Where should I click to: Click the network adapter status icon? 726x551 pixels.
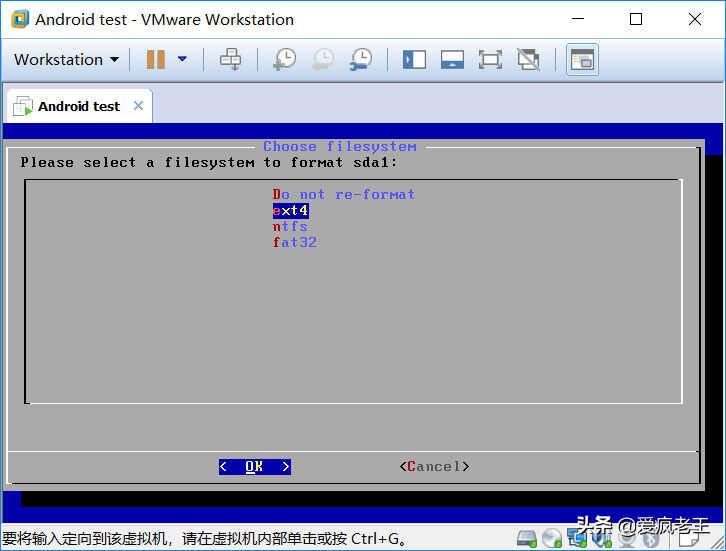(577, 538)
